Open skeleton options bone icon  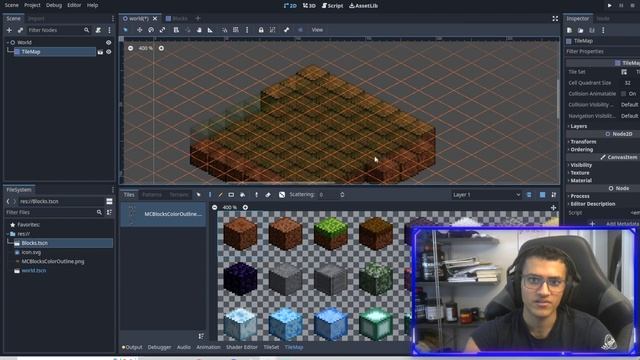tap(287, 30)
